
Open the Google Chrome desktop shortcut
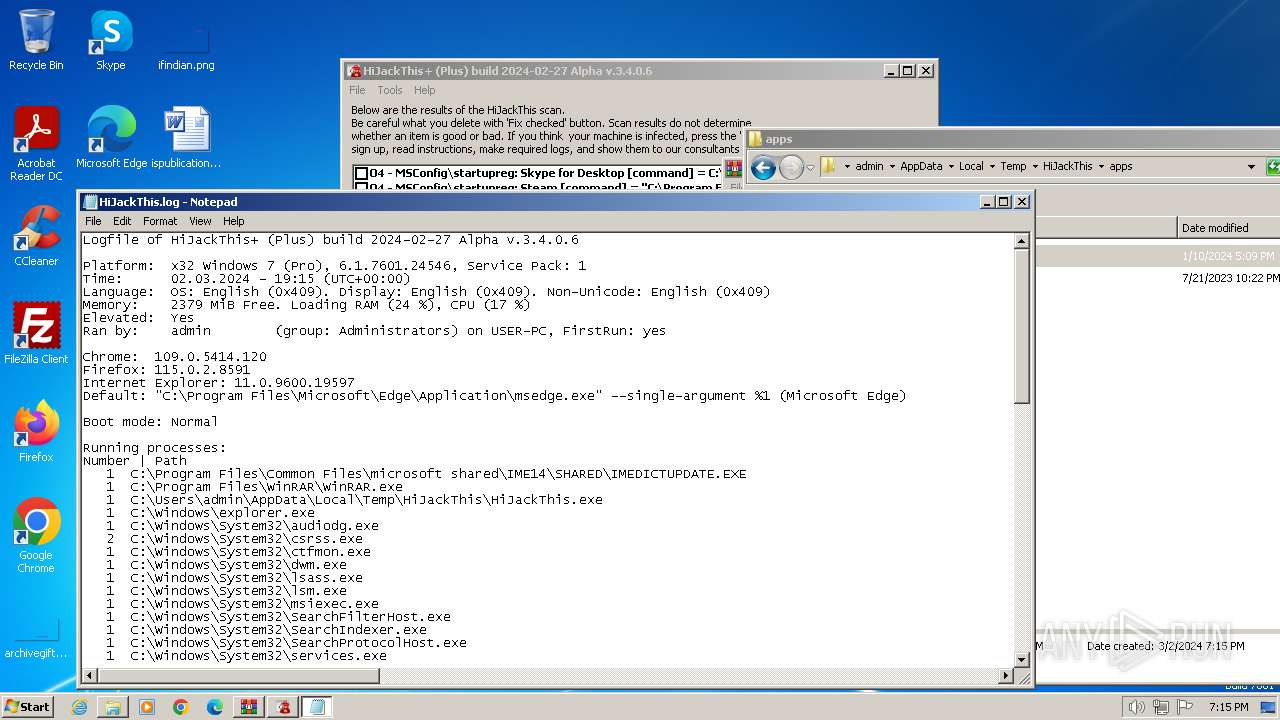click(36, 535)
